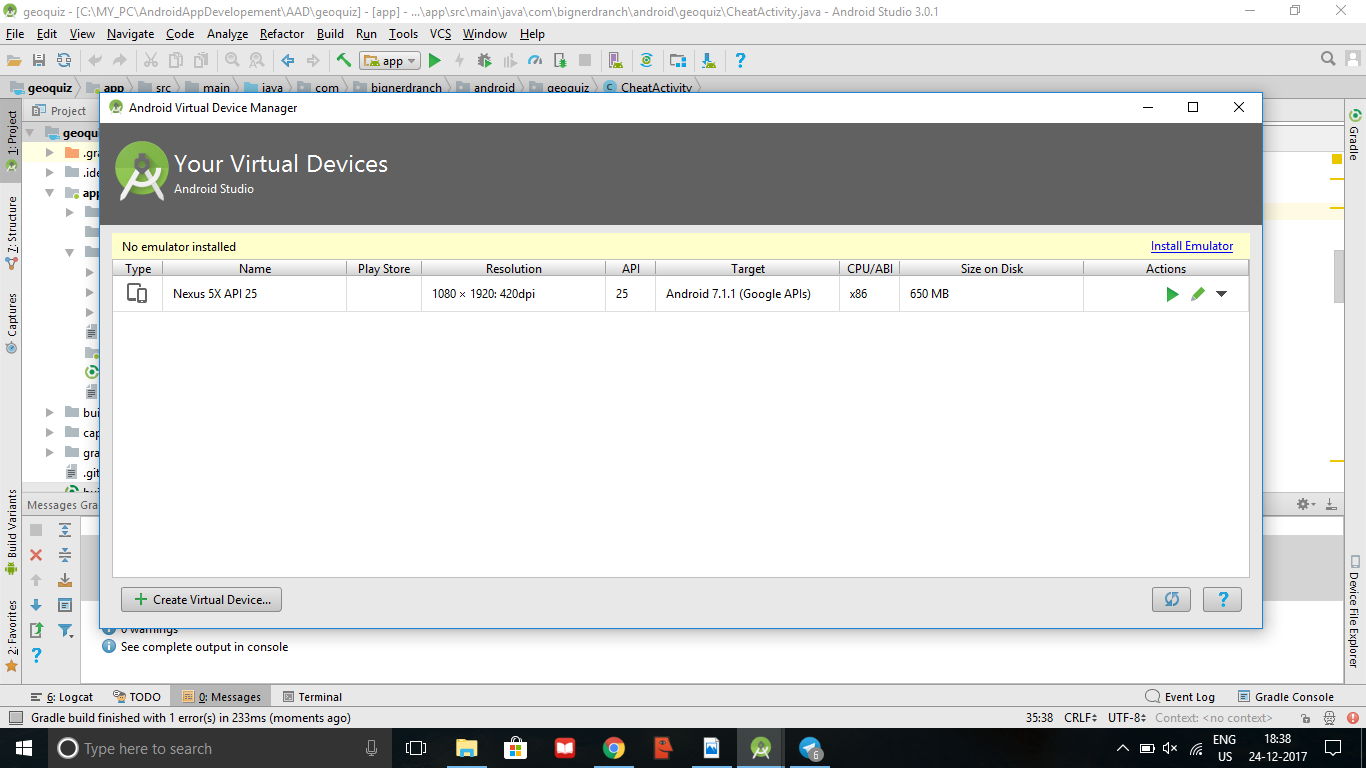The width and height of the screenshot is (1366, 768).
Task: Edit the Nexus 5X API 25 device
Action: [1198, 294]
